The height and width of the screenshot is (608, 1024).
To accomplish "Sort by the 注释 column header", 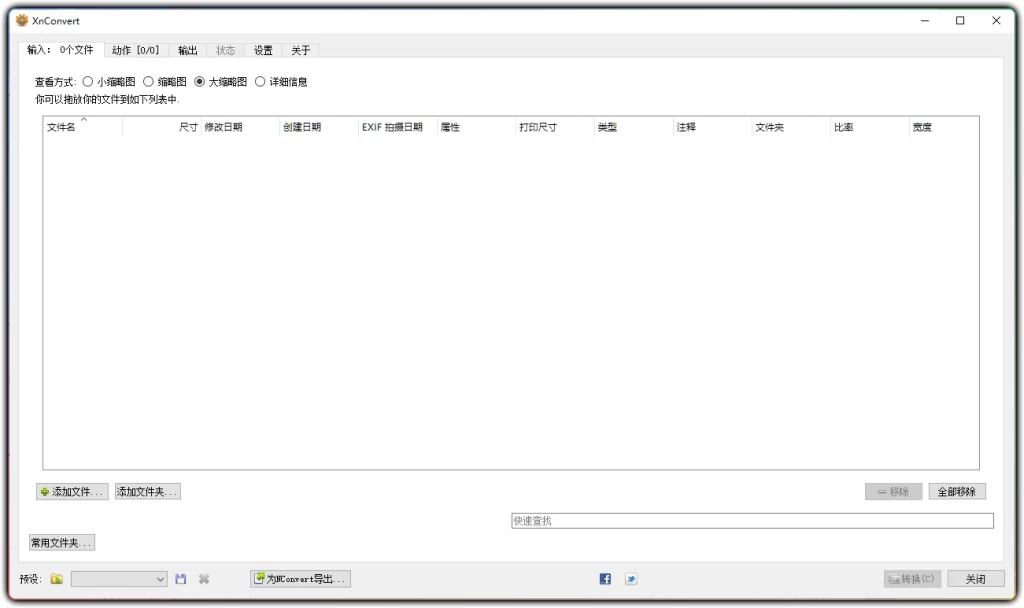I will [712, 127].
